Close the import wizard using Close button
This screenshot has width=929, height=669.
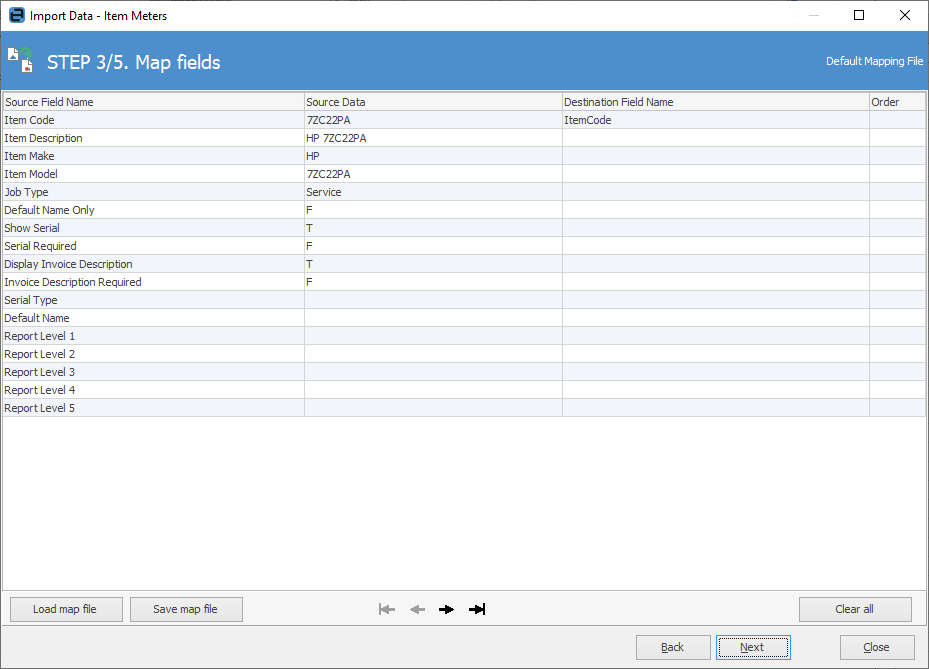pos(876,647)
